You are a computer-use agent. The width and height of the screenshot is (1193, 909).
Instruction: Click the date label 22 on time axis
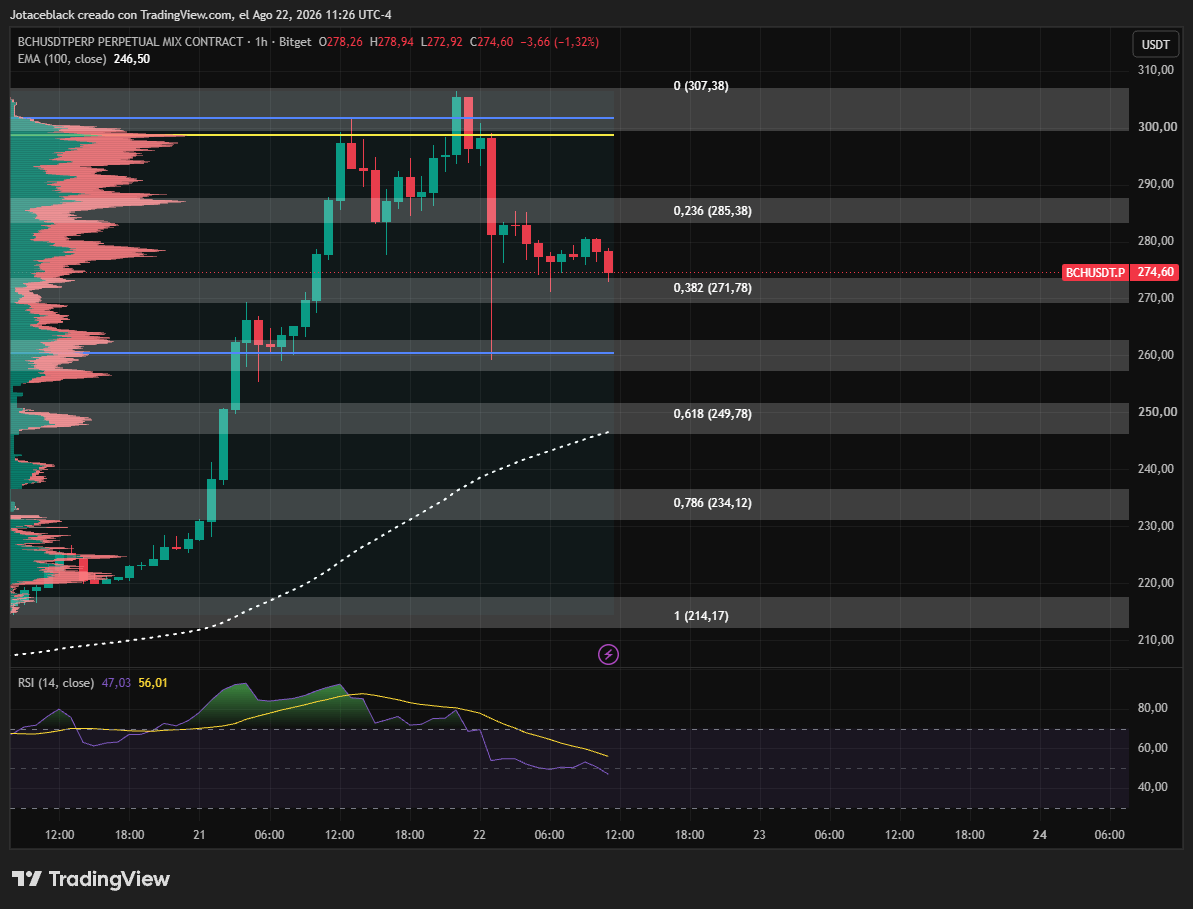(x=479, y=835)
